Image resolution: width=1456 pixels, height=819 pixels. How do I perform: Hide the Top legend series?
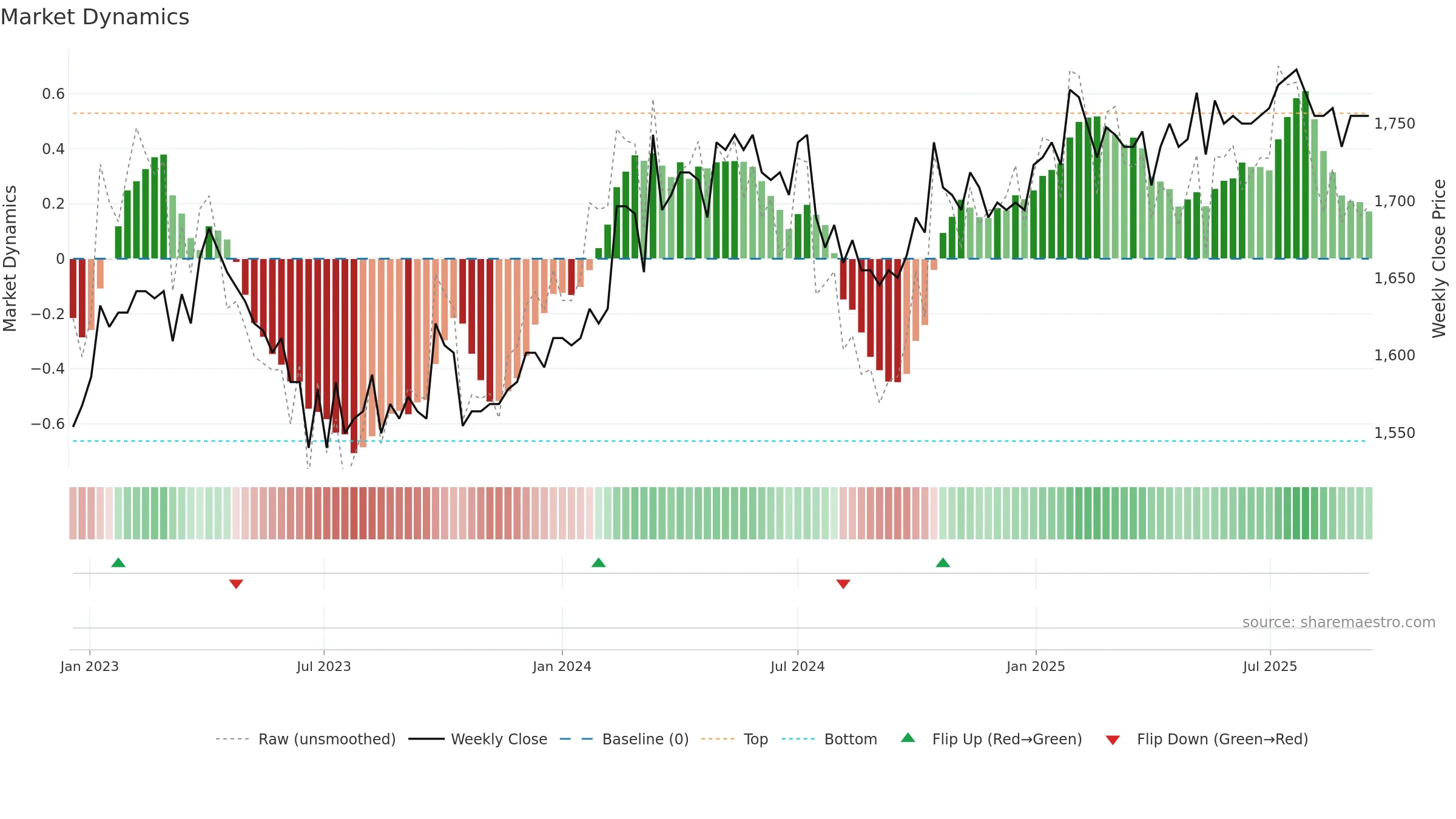click(734, 739)
